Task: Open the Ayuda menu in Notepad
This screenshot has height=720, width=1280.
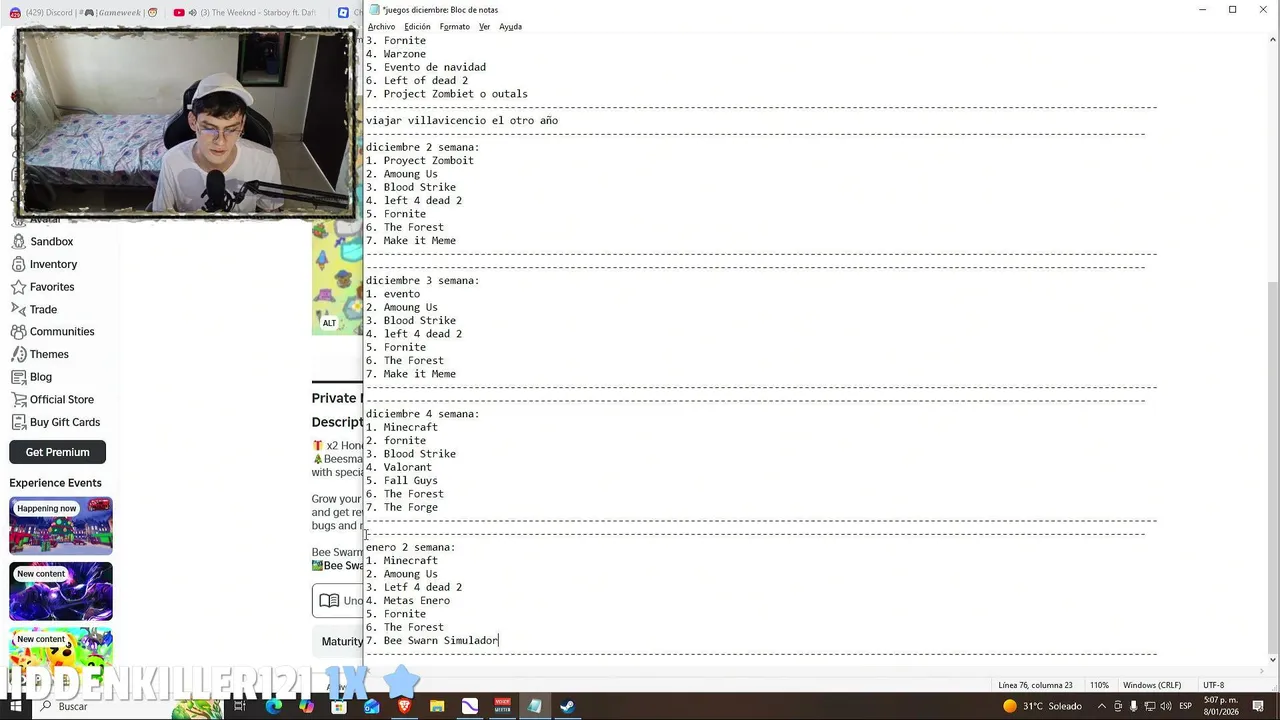Action: 510,27
